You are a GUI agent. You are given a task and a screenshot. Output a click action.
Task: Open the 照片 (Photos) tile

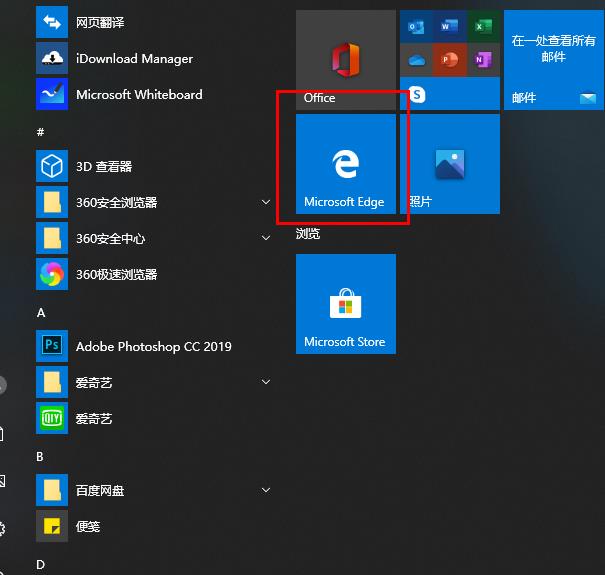(449, 164)
